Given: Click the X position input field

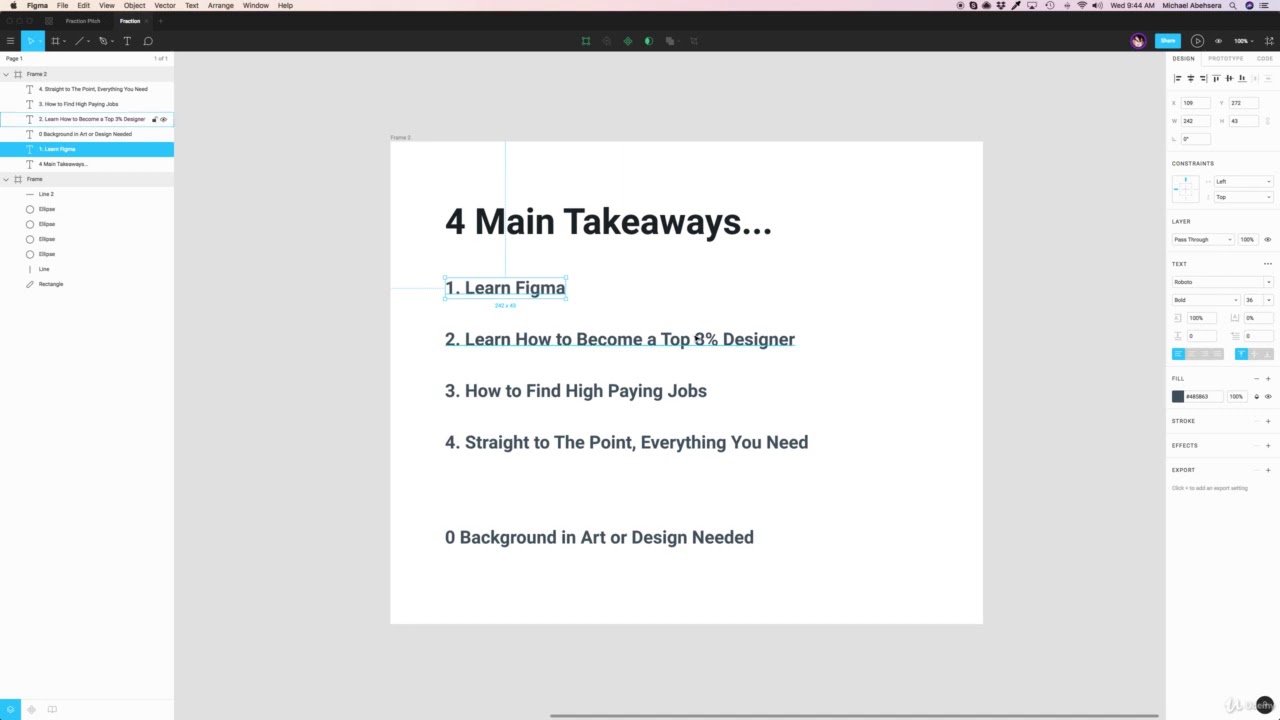Looking at the screenshot, I should point(1195,103).
